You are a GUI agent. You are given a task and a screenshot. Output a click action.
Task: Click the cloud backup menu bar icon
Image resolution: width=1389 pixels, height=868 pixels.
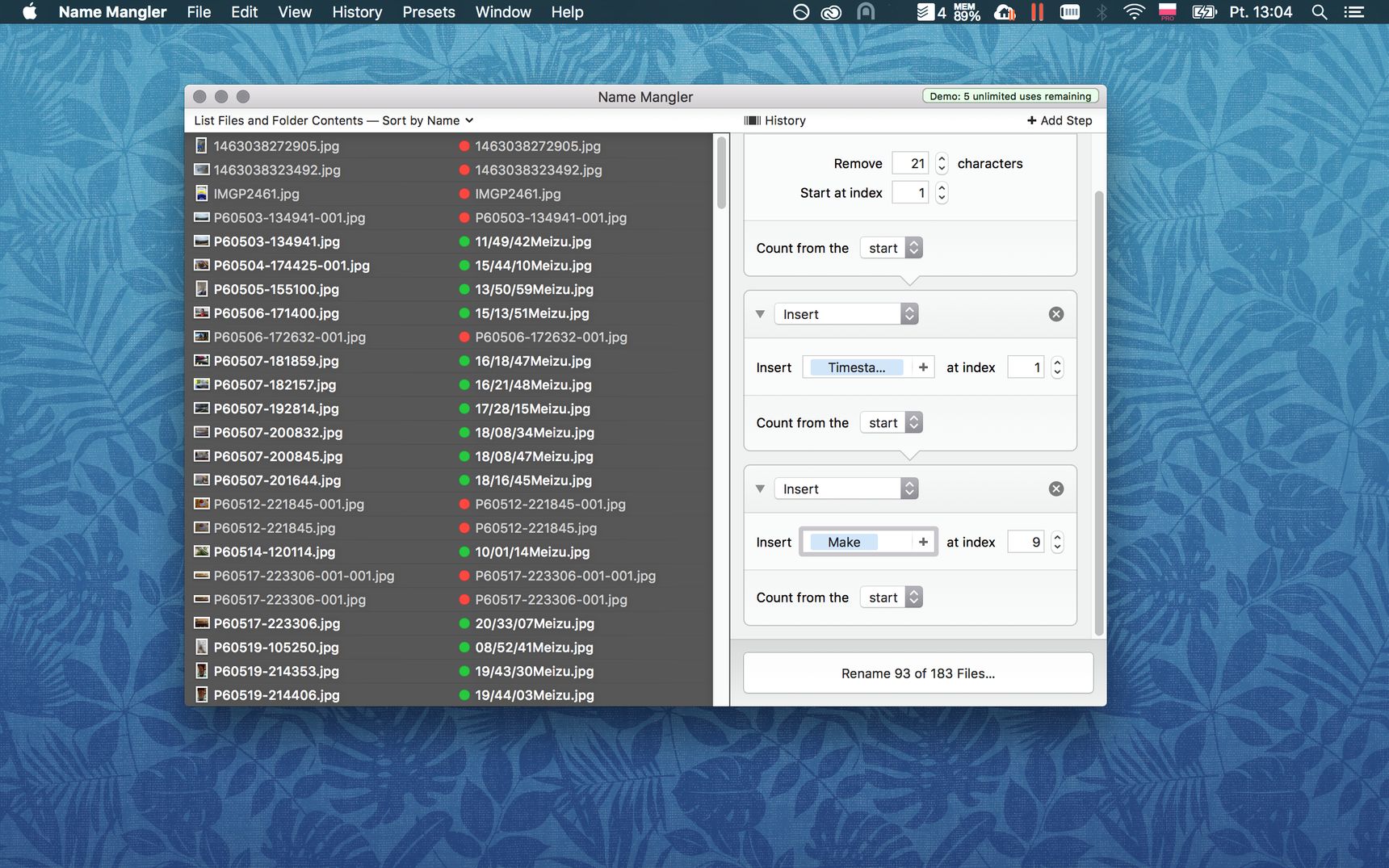(1005, 12)
